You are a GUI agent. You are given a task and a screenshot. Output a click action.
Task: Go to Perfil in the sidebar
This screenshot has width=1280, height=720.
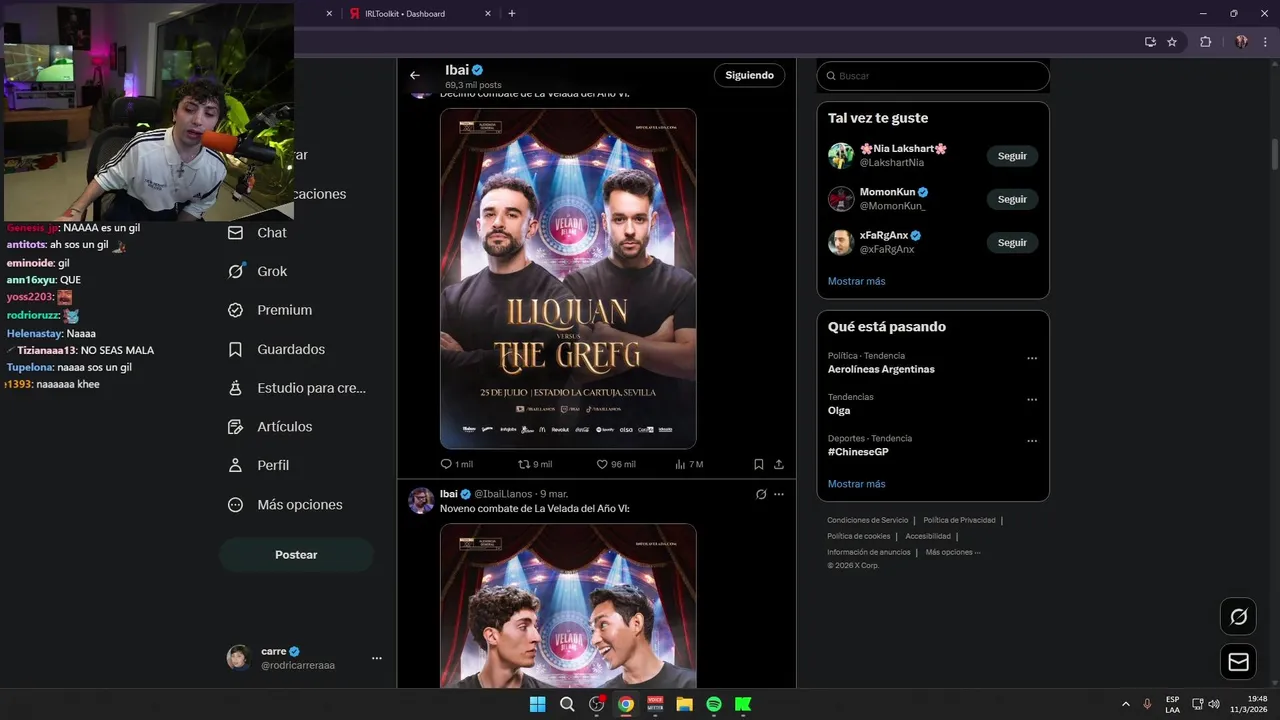click(x=258, y=465)
